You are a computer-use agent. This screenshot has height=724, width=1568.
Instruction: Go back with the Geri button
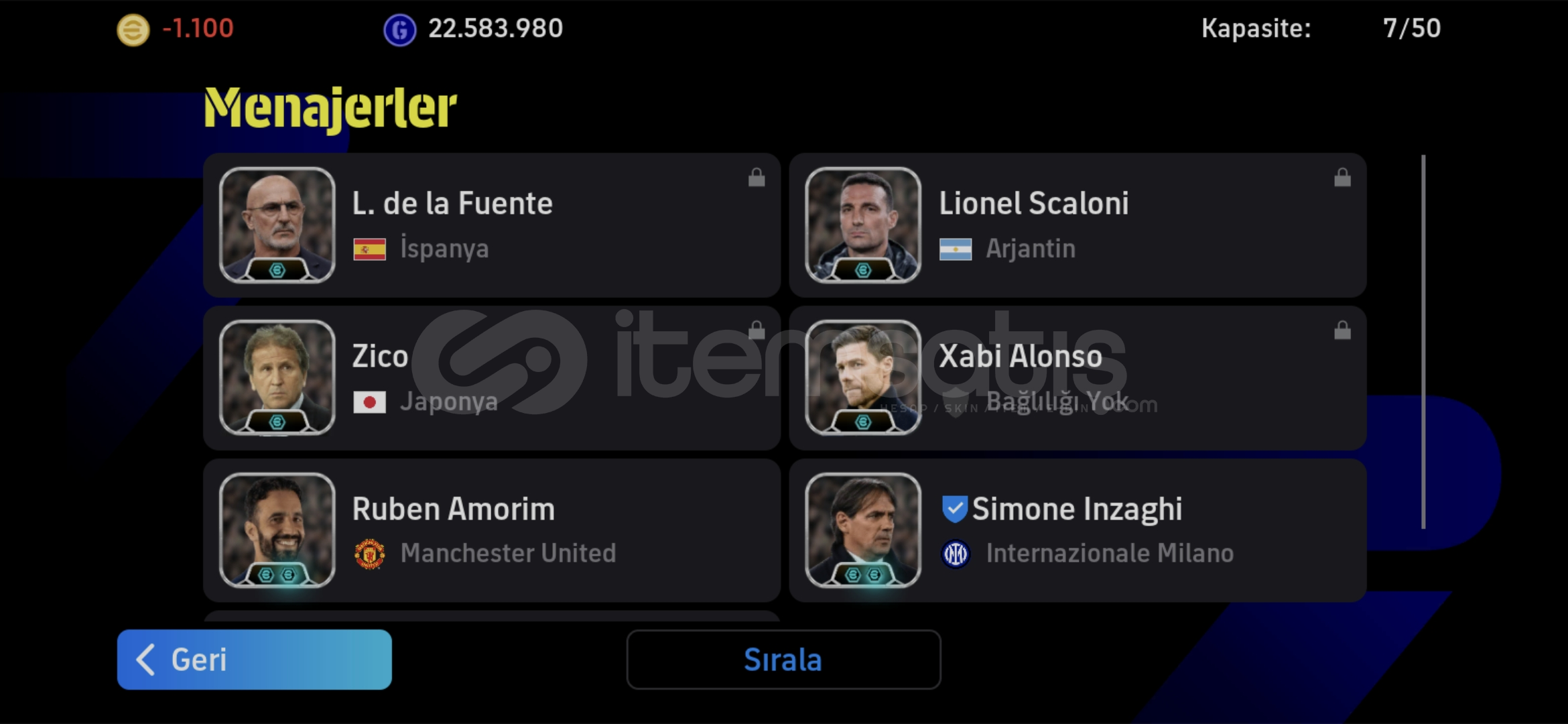255,660
